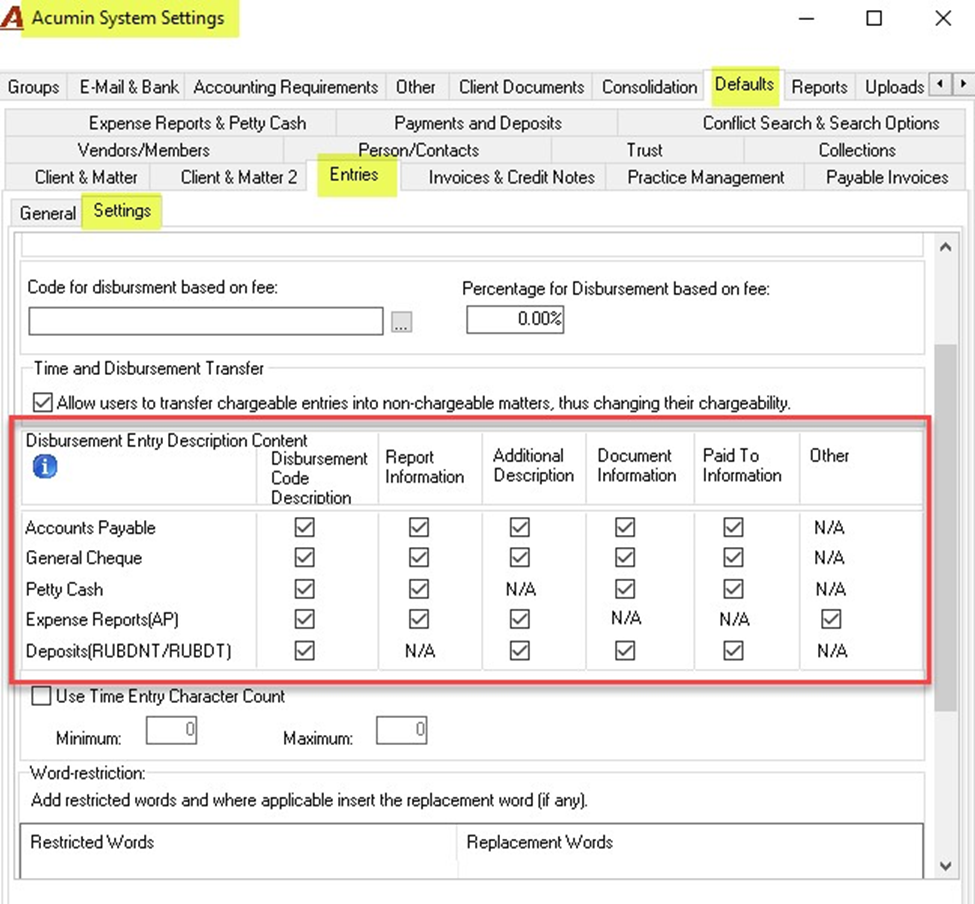Click the scroll down arrow of settings panel
Screen dimensions: 975x904
[x=946, y=866]
